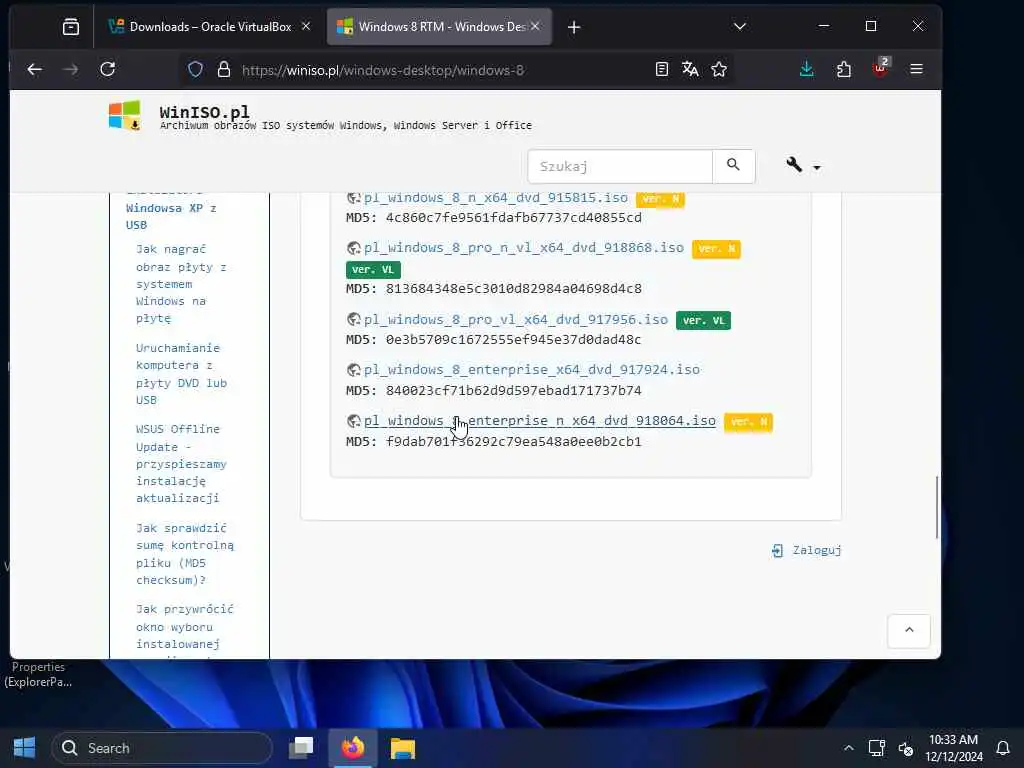The image size is (1024, 768).
Task: Go forward with the forward arrow
Action: 71,69
